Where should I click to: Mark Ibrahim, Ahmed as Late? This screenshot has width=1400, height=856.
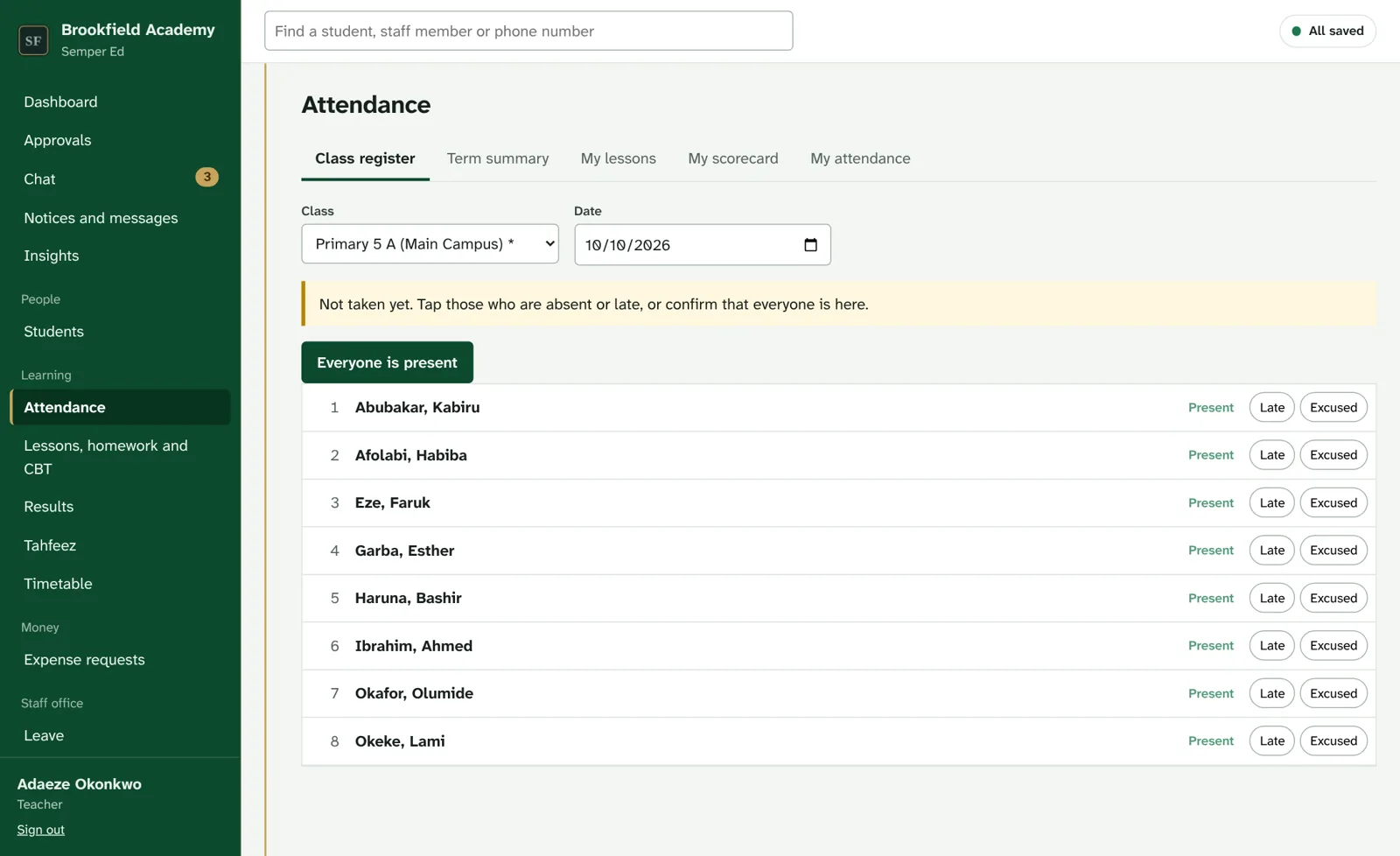pyautogui.click(x=1271, y=646)
